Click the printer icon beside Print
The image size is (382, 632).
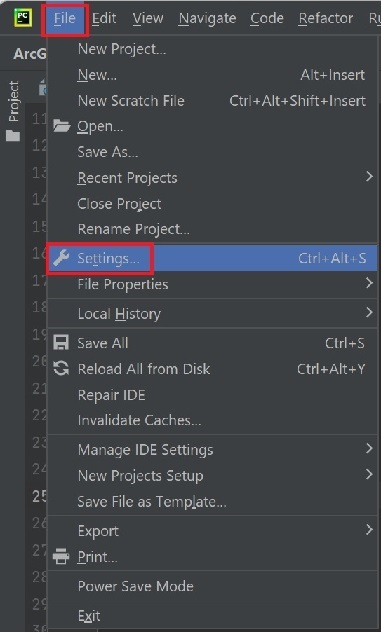point(61,557)
